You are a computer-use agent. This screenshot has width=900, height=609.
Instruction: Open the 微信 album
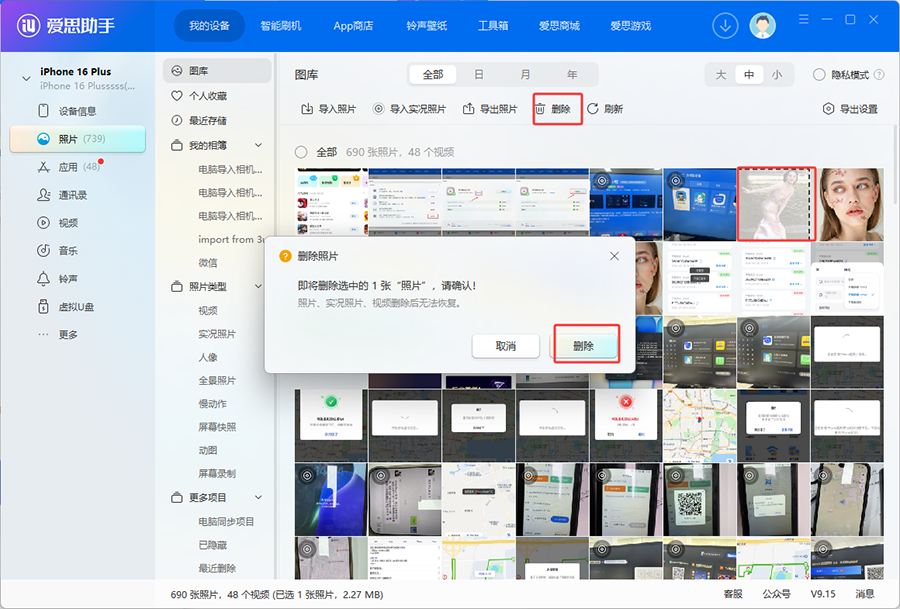click(208, 263)
